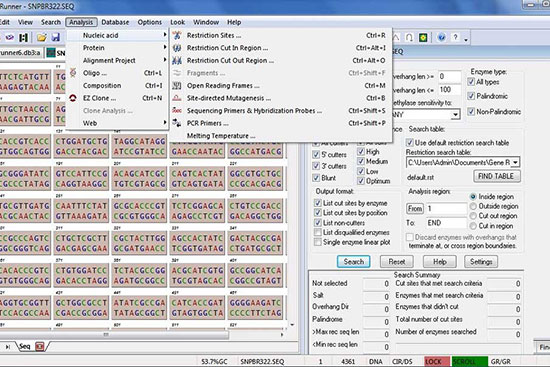
Task: Open the Restriction search table path dropdown
Action: tap(515, 162)
